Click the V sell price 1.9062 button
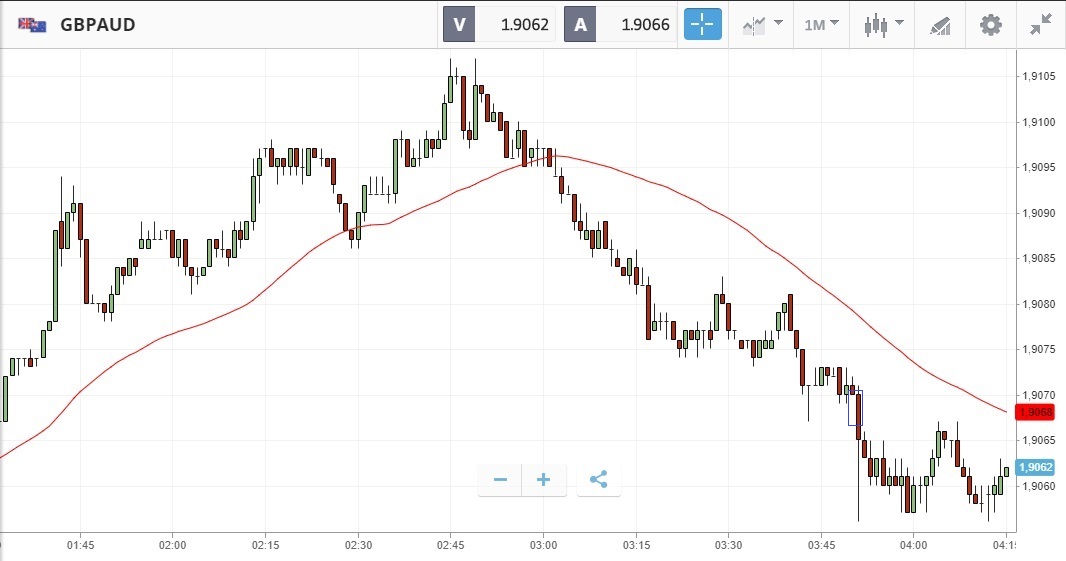This screenshot has height=561, width=1066. (499, 25)
